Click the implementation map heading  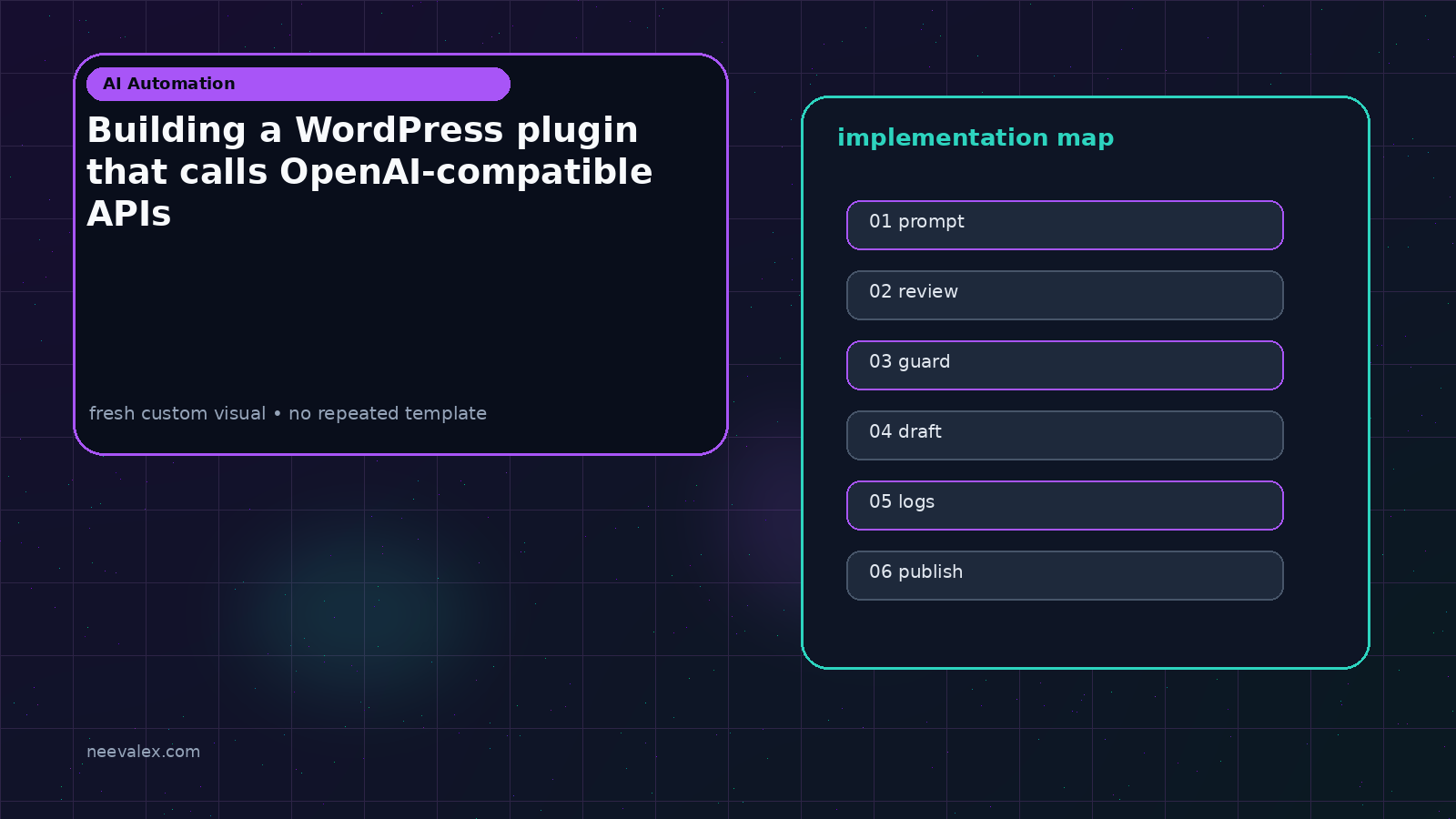click(976, 138)
